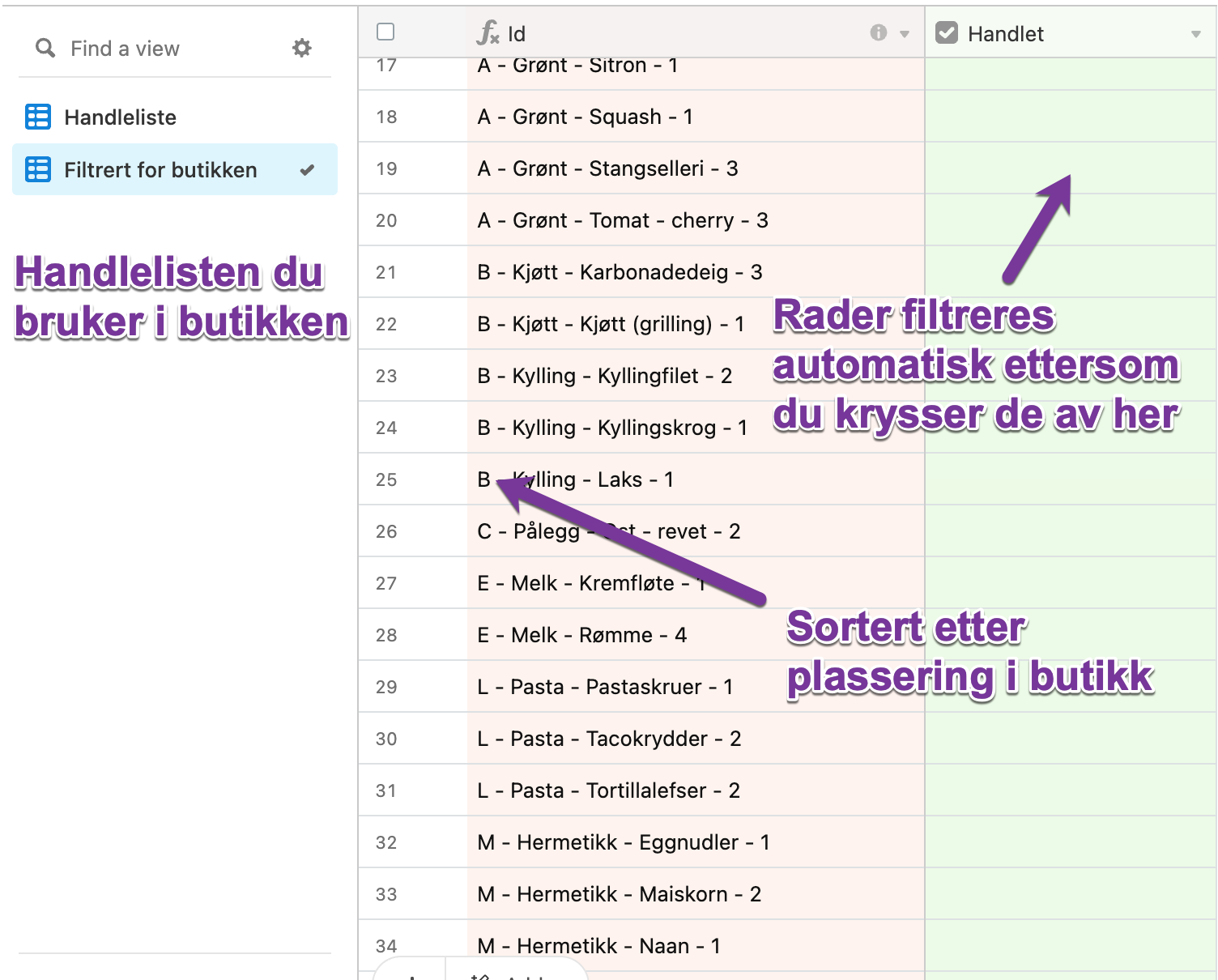Click the Id column header
Viewport: 1218px width, 980px height.
pyautogui.click(x=696, y=33)
